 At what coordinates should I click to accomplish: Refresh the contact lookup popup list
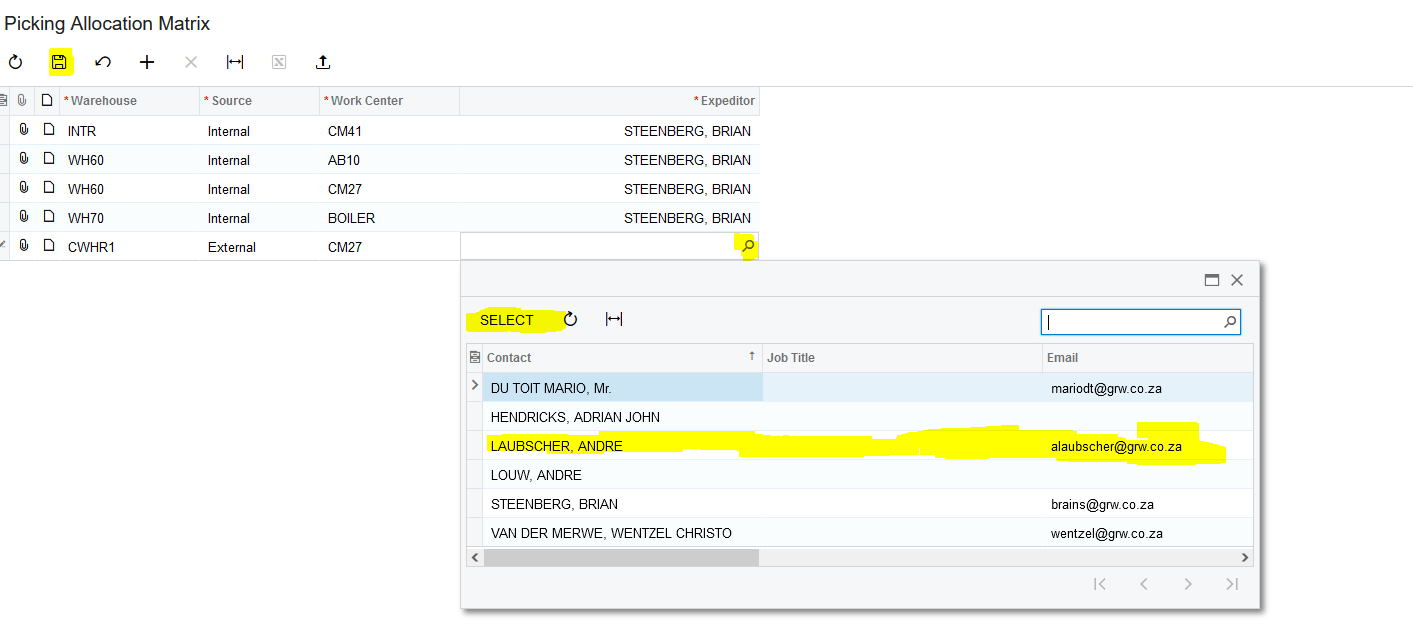point(571,319)
